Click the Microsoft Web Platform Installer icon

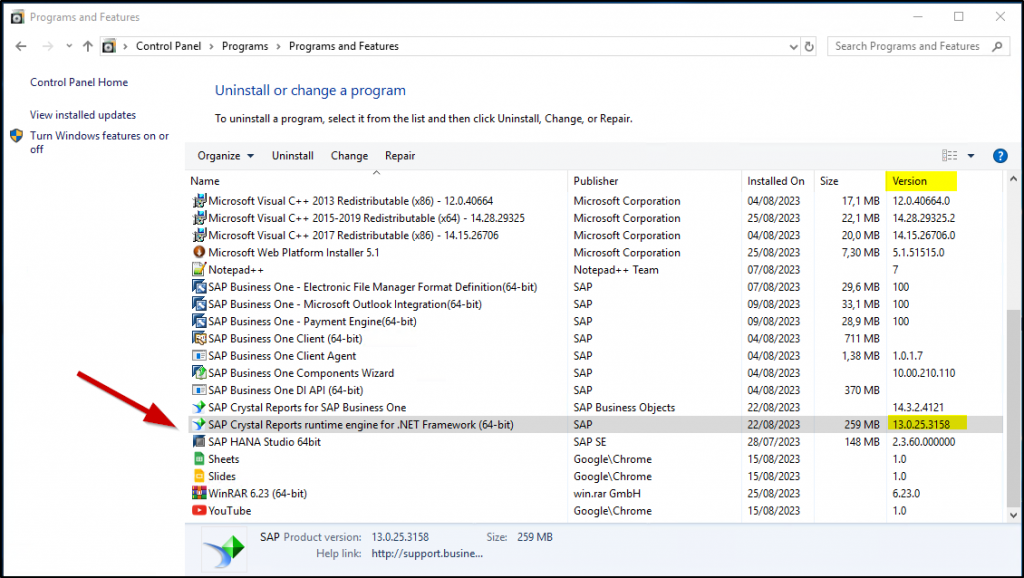coord(198,253)
